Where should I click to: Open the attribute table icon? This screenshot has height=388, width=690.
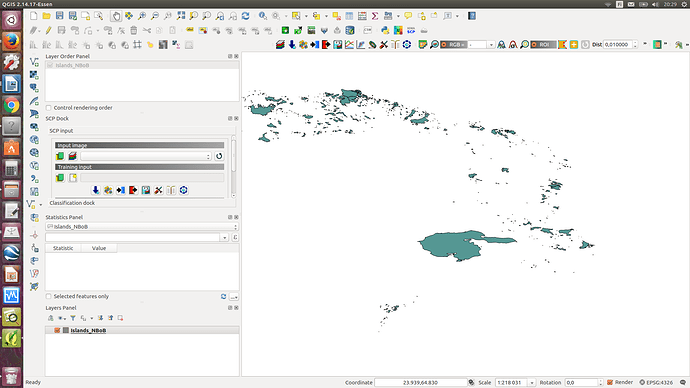[349, 16]
